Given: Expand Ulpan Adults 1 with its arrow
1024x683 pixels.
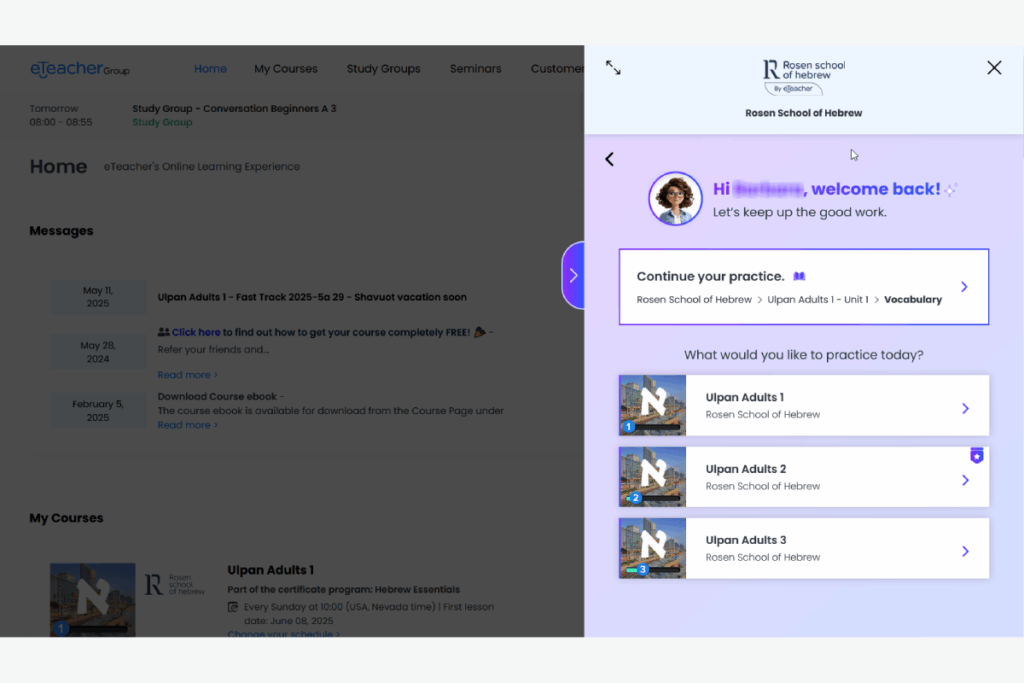Looking at the screenshot, I should [965, 408].
